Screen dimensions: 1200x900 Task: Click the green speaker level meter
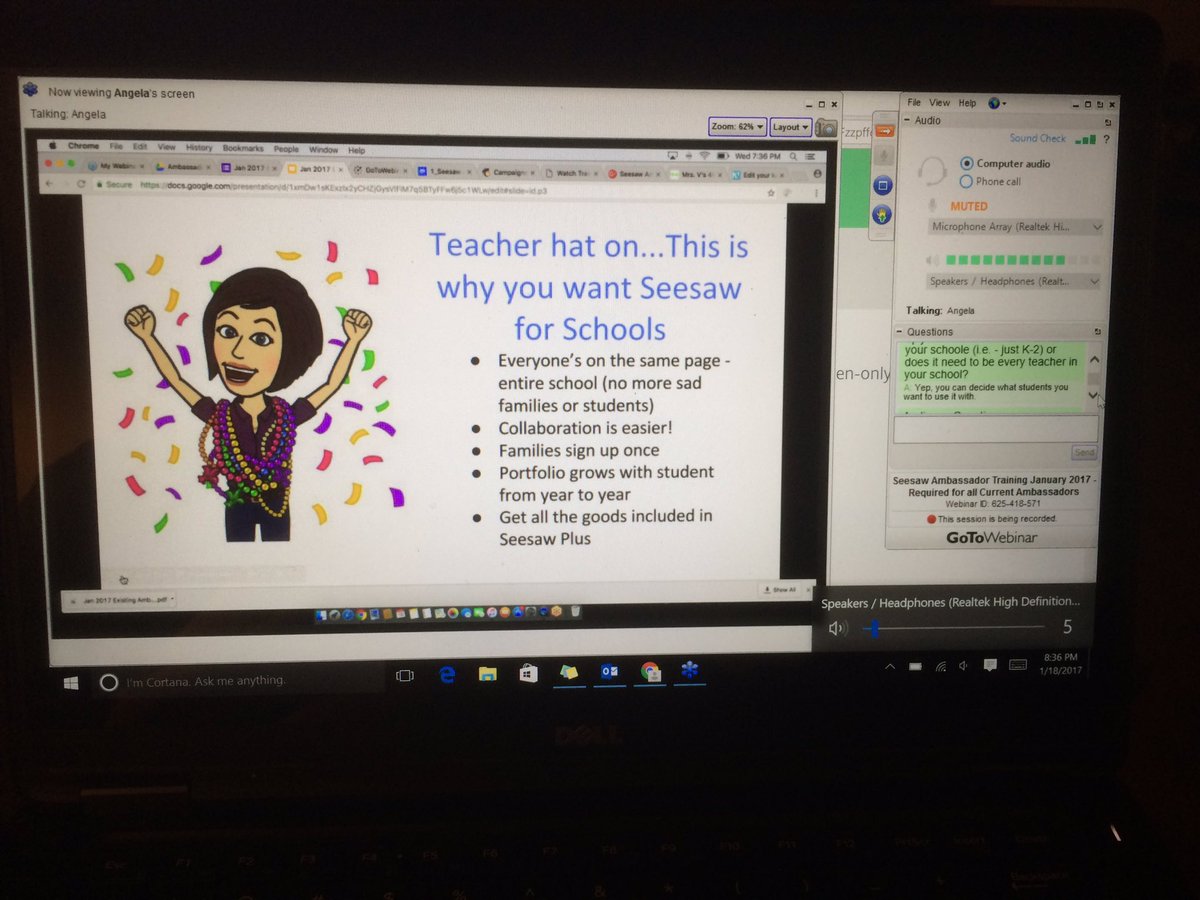[1022, 260]
